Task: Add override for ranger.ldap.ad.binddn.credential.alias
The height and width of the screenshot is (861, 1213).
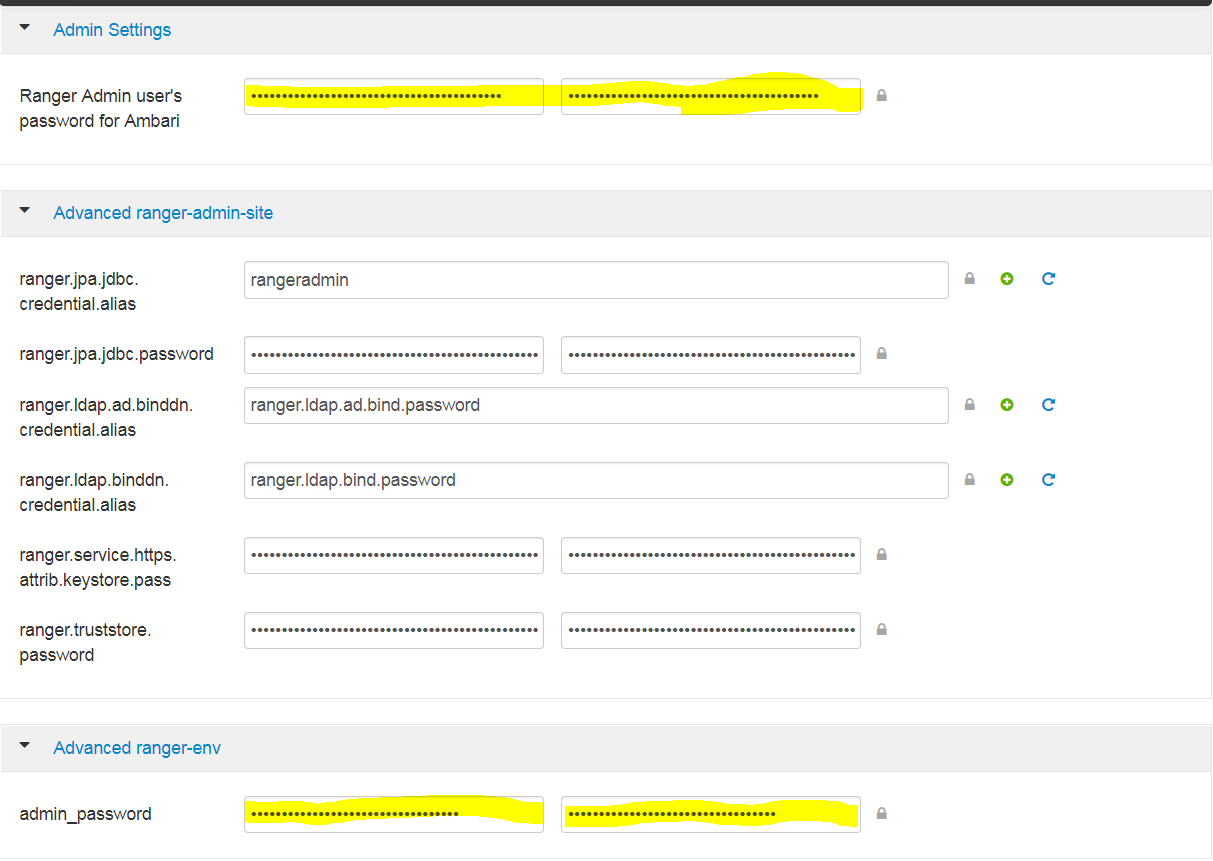Action: click(x=1007, y=404)
